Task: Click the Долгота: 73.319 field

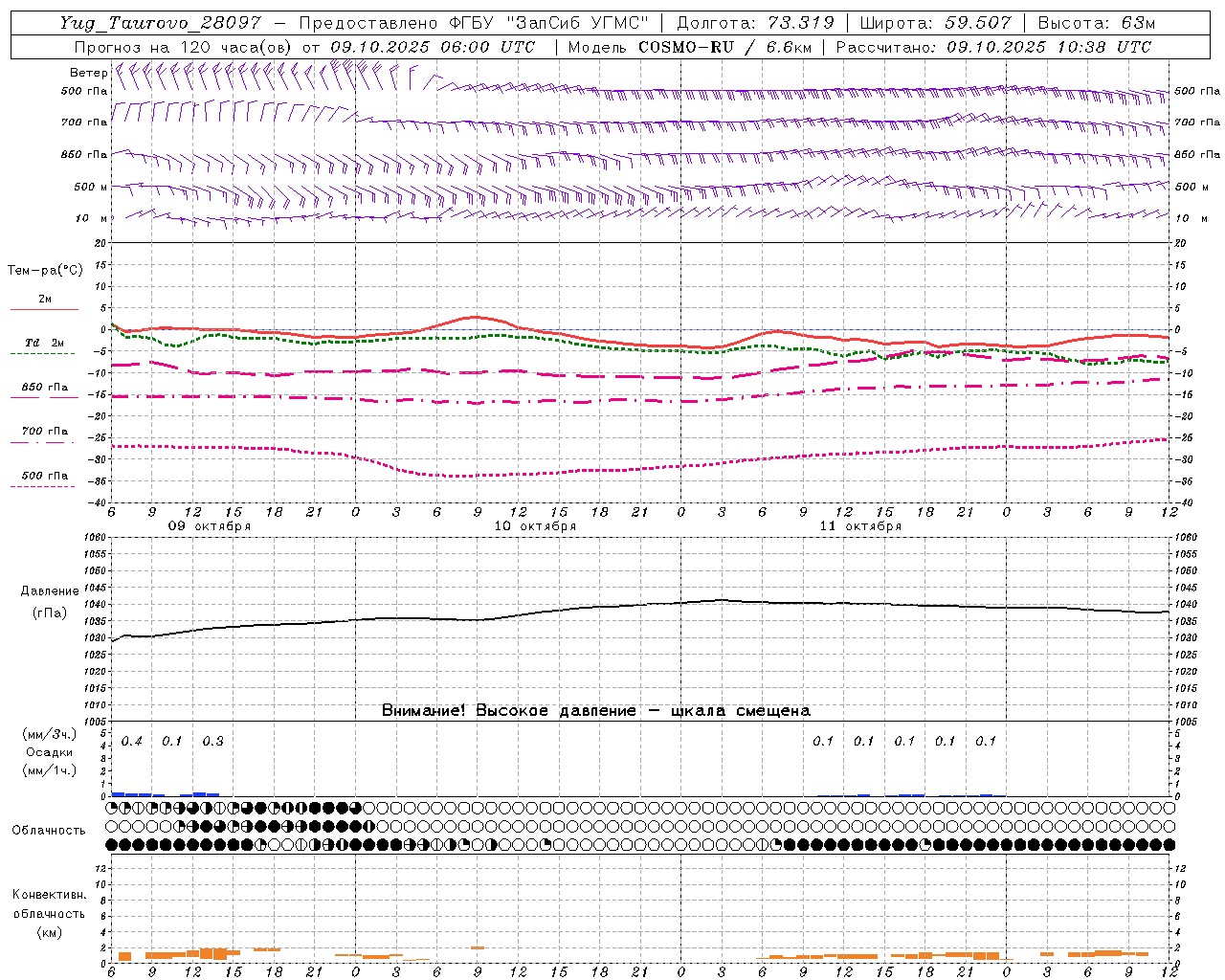Action: coord(755,23)
